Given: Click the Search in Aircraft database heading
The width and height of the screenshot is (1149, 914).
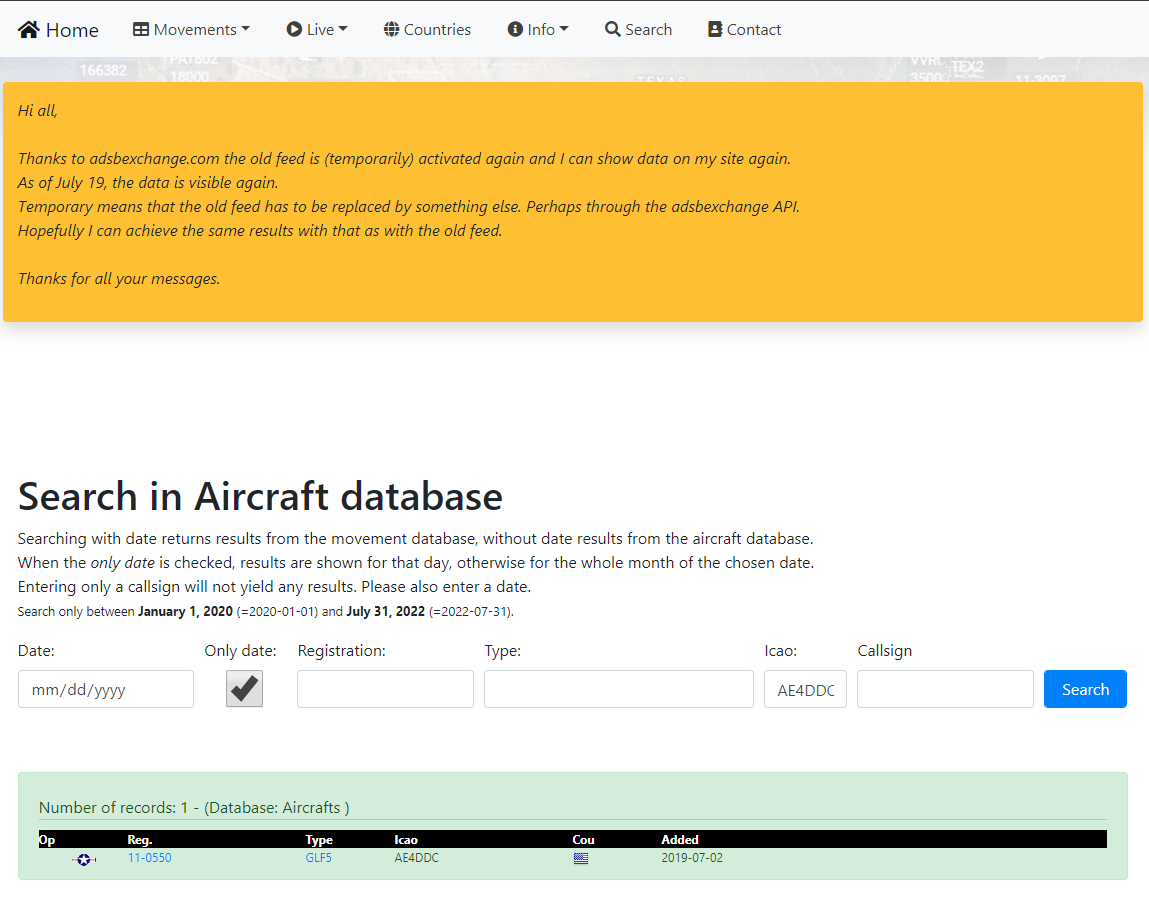Looking at the screenshot, I should tap(260, 496).
